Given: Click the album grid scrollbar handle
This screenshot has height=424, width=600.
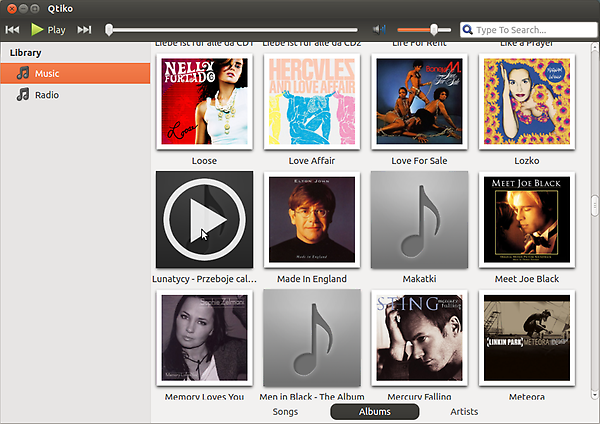Looking at the screenshot, I should [x=595, y=205].
